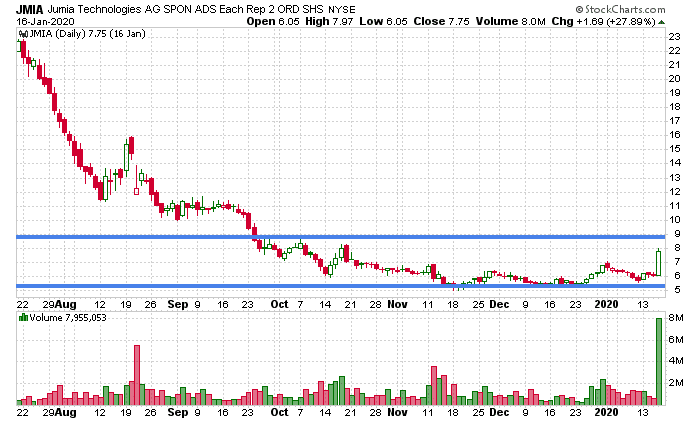Click the 16-Jan-2020 date under the ticker
This screenshot has width=700, height=421.
tap(45, 21)
